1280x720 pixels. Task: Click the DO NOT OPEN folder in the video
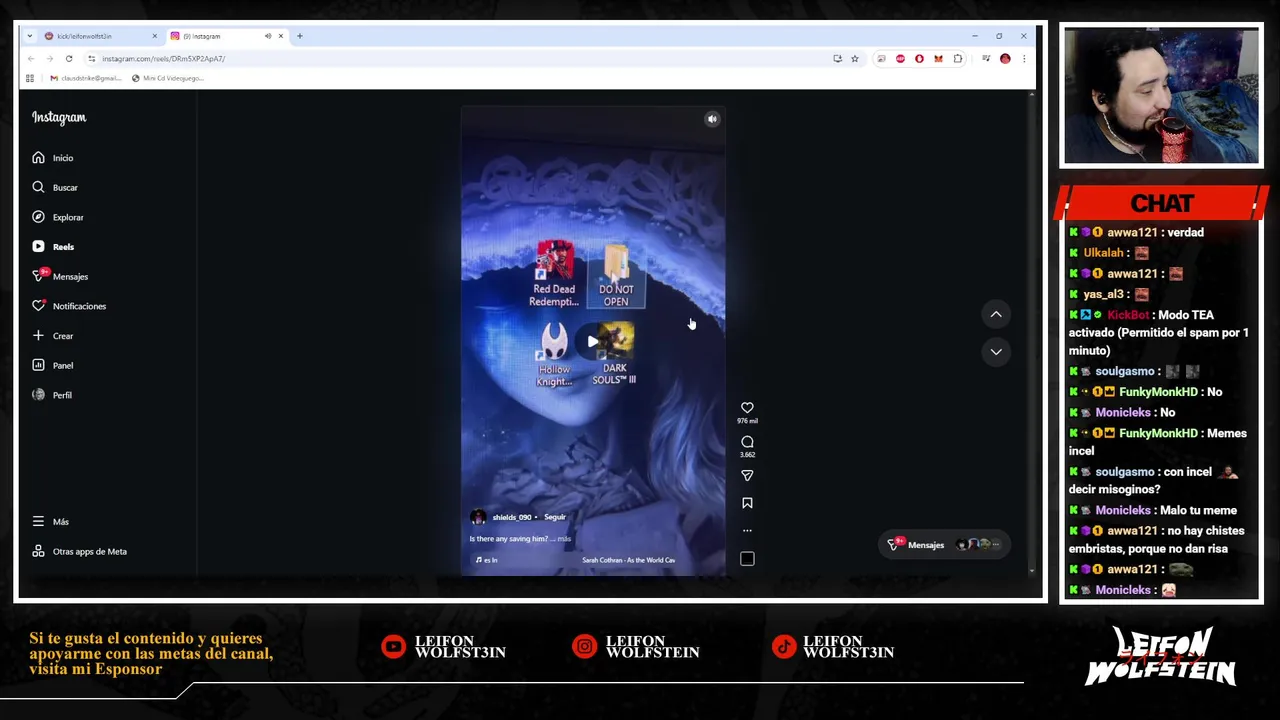click(x=616, y=276)
